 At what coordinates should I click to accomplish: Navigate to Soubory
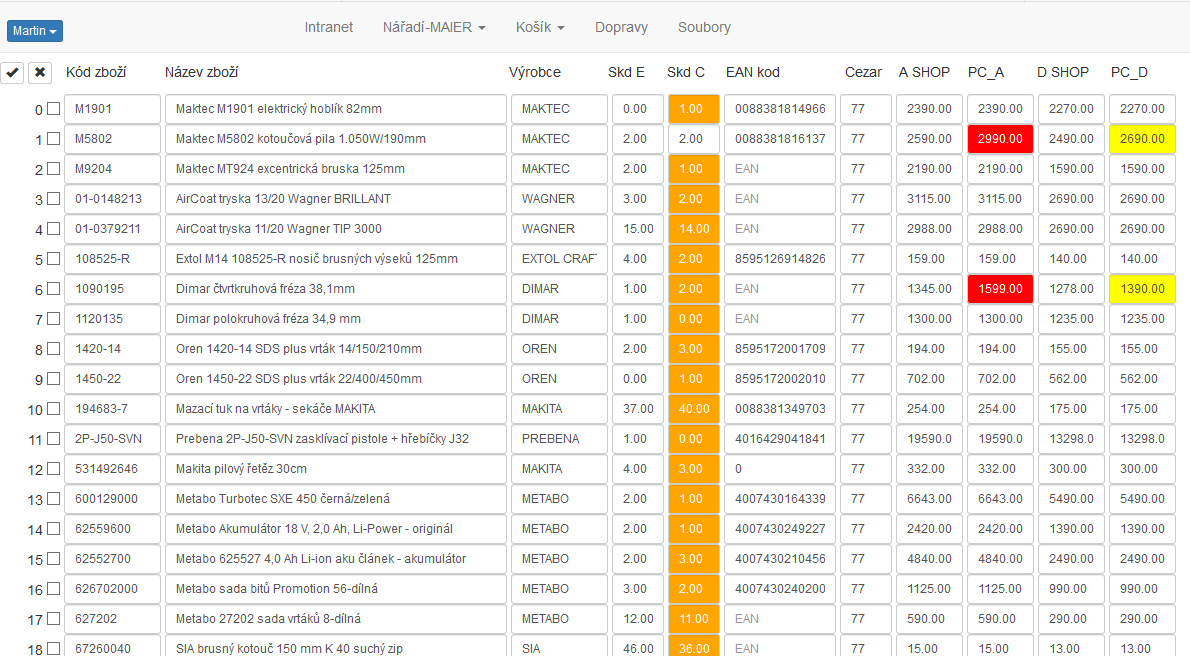(x=704, y=27)
